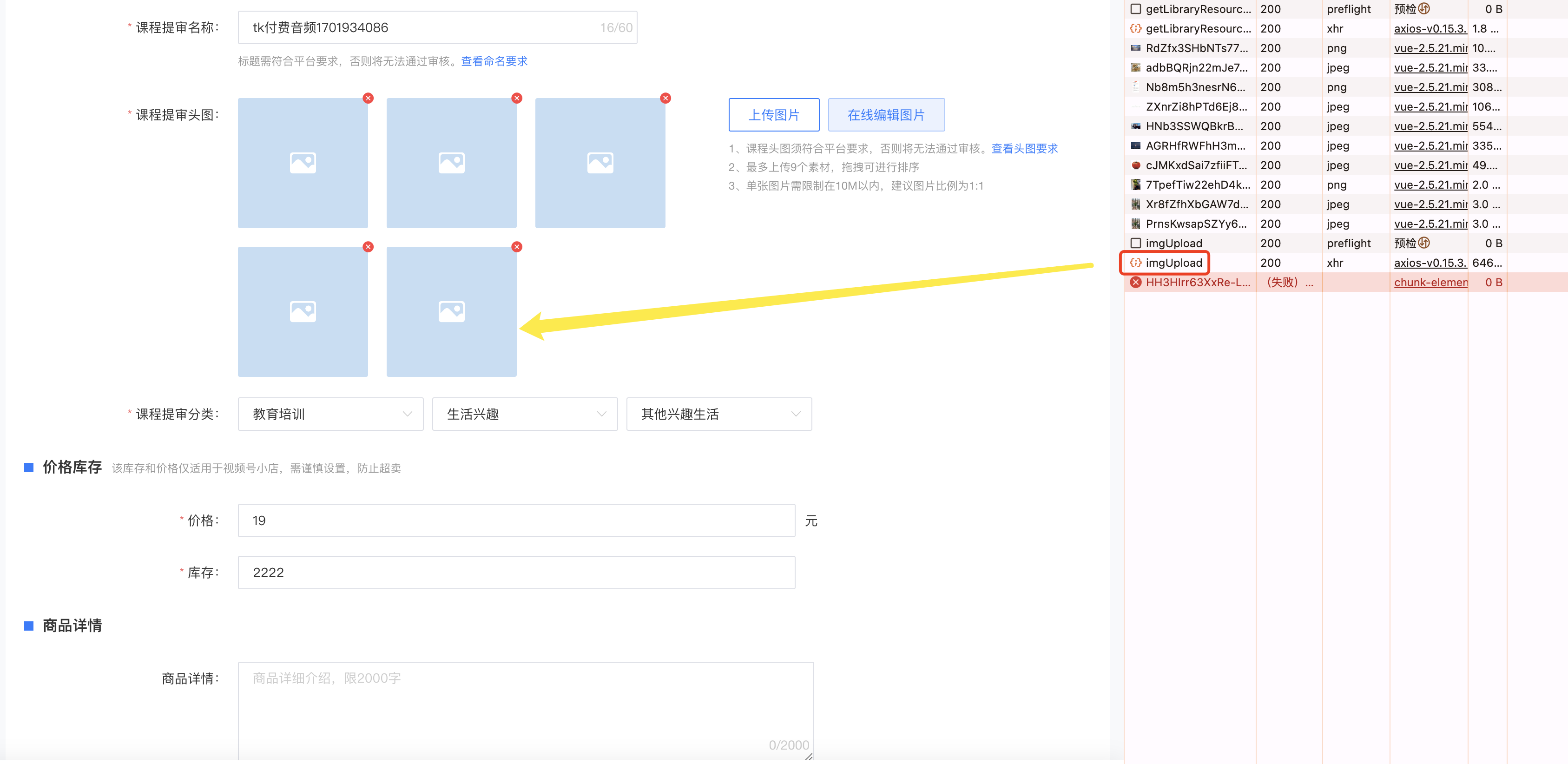1568x764 pixels.
Task: Open the imgUpload xhr request row
Action: pyautogui.click(x=1173, y=263)
